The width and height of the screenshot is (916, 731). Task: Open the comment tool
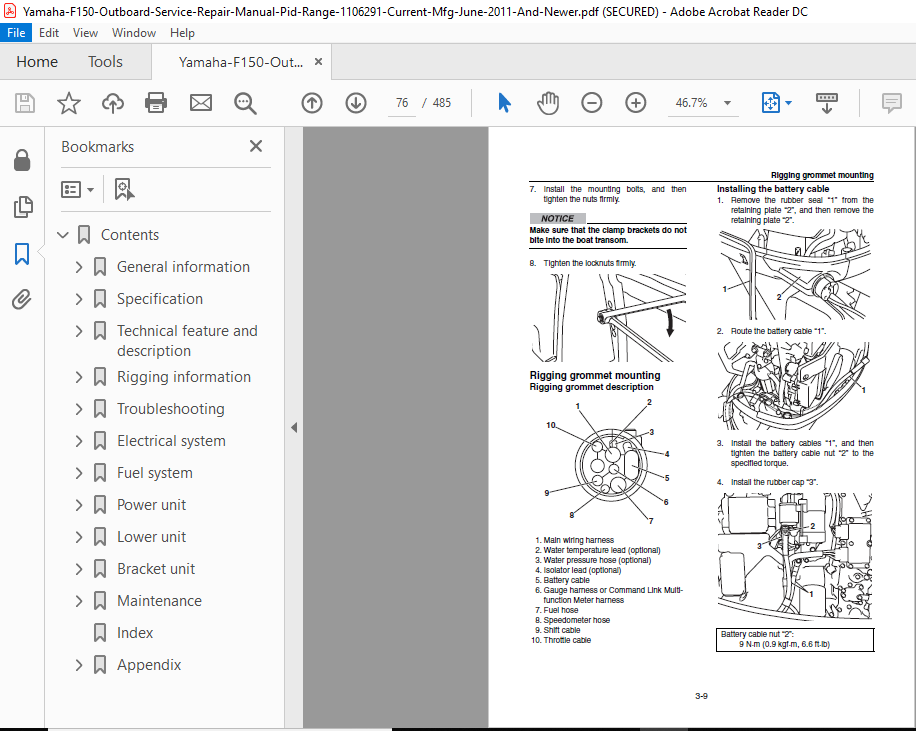(891, 103)
